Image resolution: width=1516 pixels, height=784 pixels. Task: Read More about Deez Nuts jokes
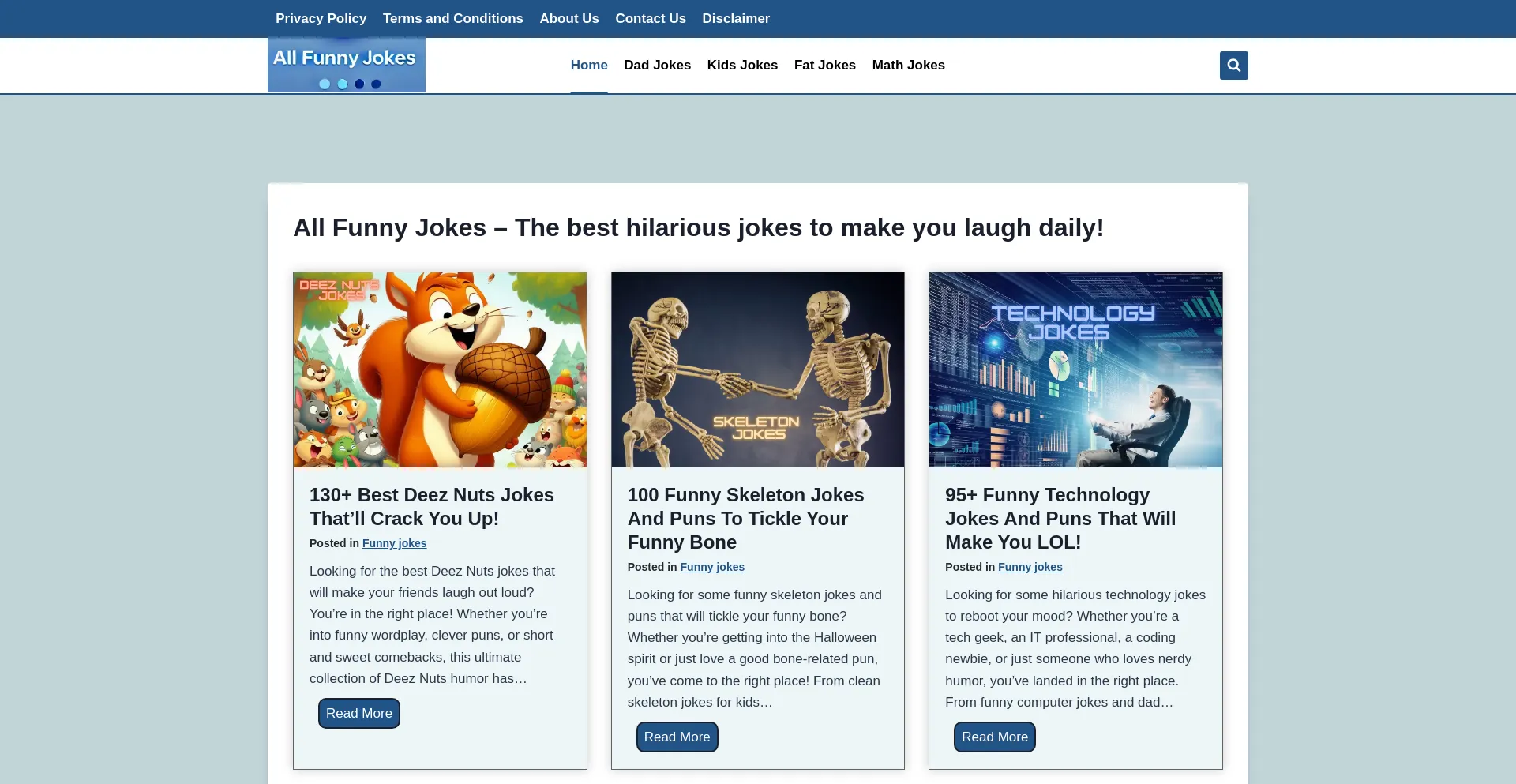coord(358,714)
